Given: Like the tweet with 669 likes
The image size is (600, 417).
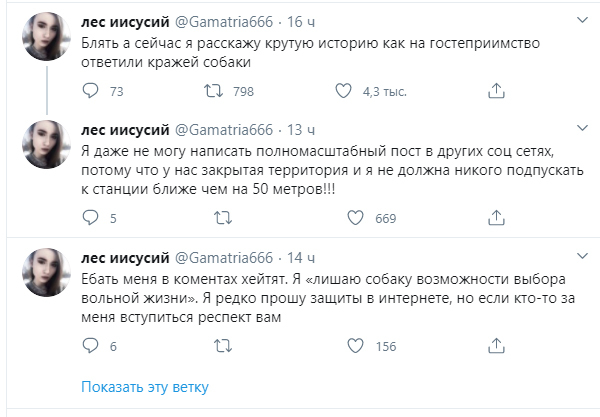Looking at the screenshot, I should pyautogui.click(x=343, y=218).
